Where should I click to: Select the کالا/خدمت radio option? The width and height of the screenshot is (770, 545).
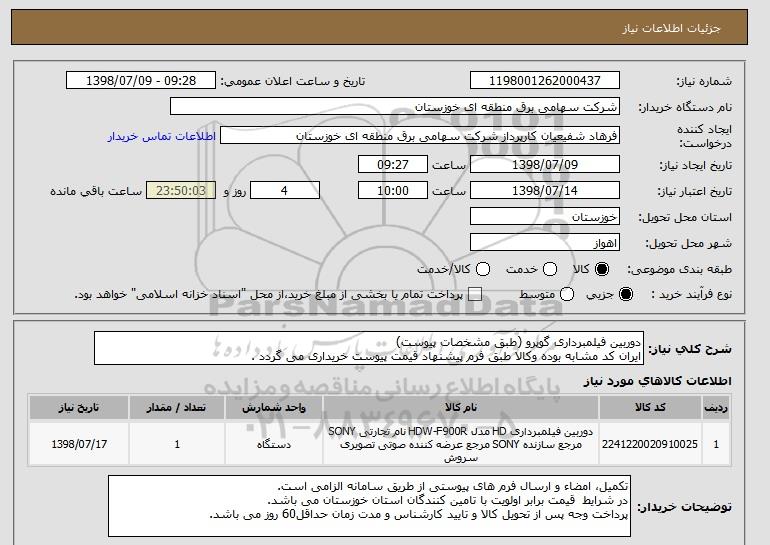(483, 269)
